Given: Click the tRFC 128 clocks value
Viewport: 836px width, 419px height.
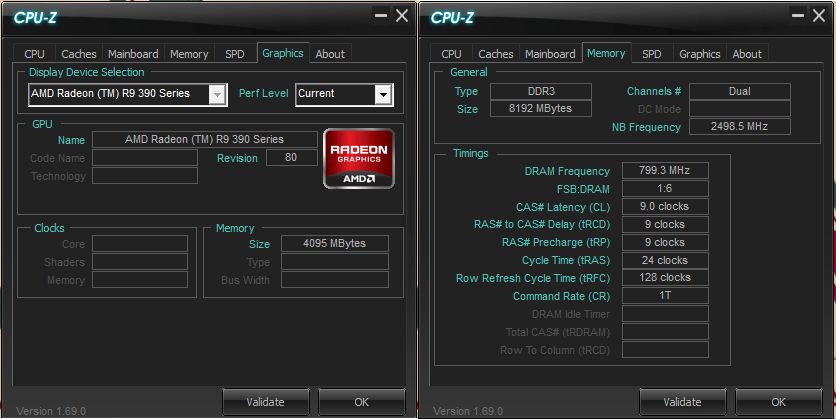Looking at the screenshot, I should pos(665,278).
